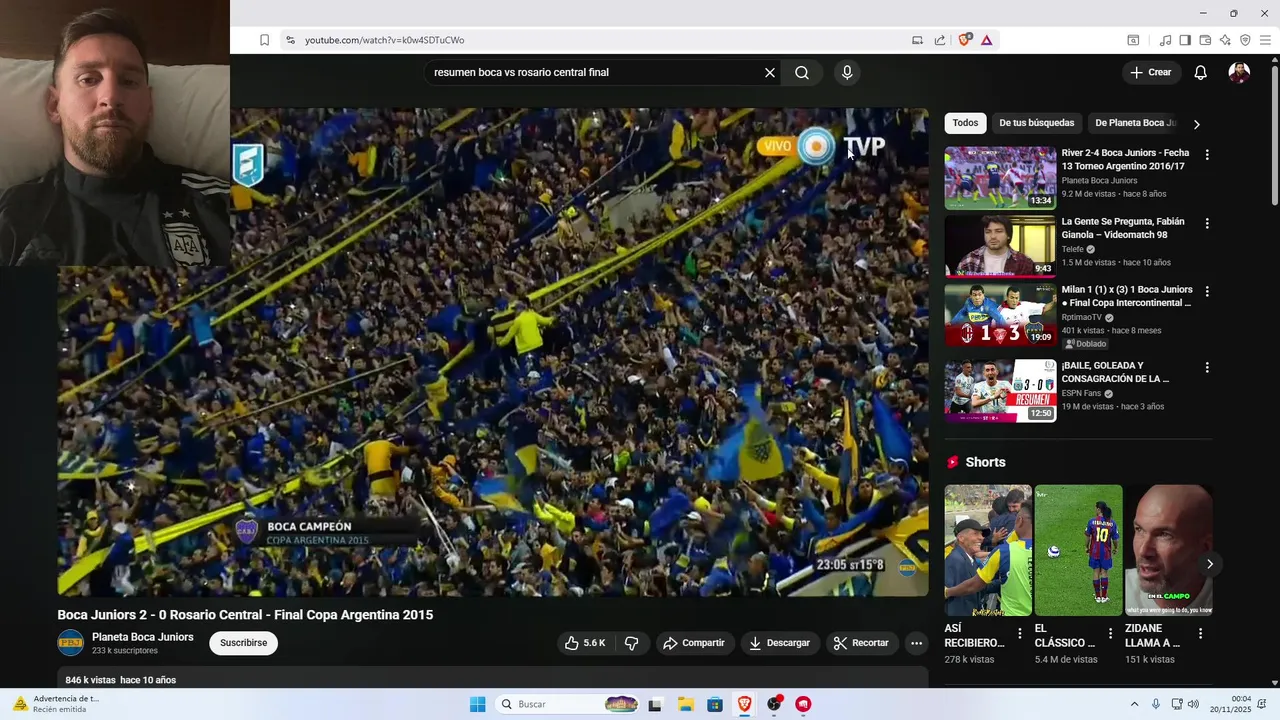The width and height of the screenshot is (1280, 720).
Task: Click the tray microphone icon
Action: pos(1156,704)
